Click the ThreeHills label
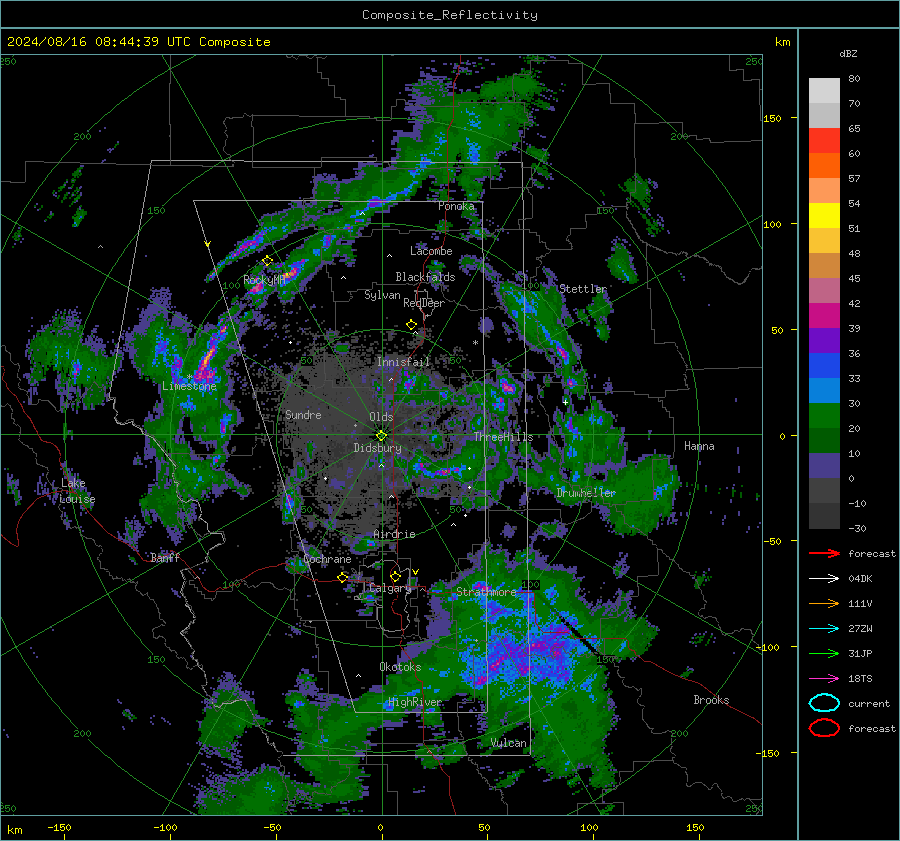 point(503,437)
